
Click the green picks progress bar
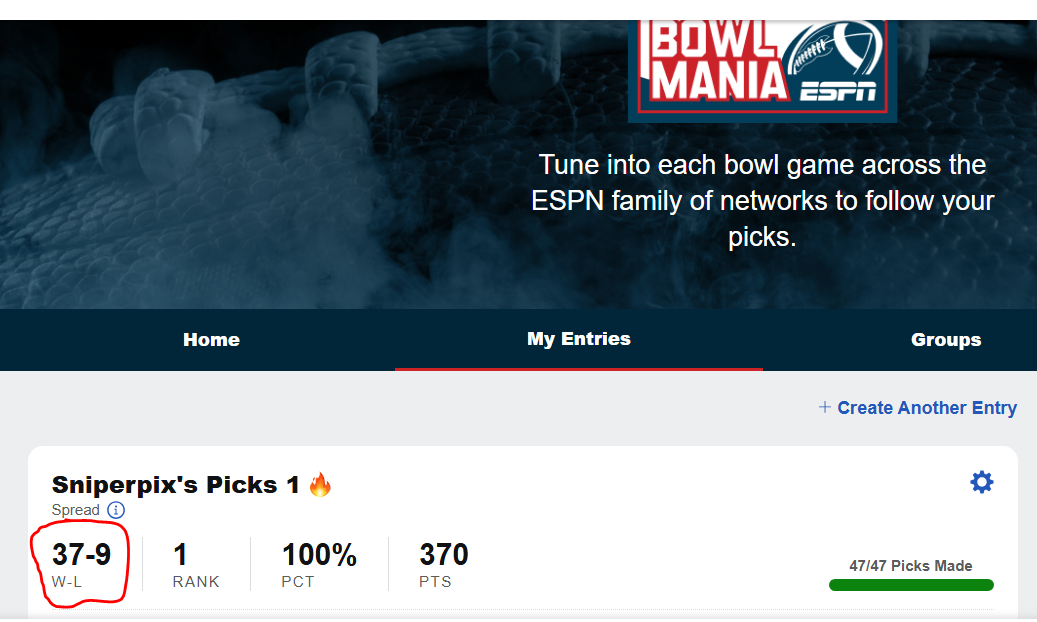911,585
